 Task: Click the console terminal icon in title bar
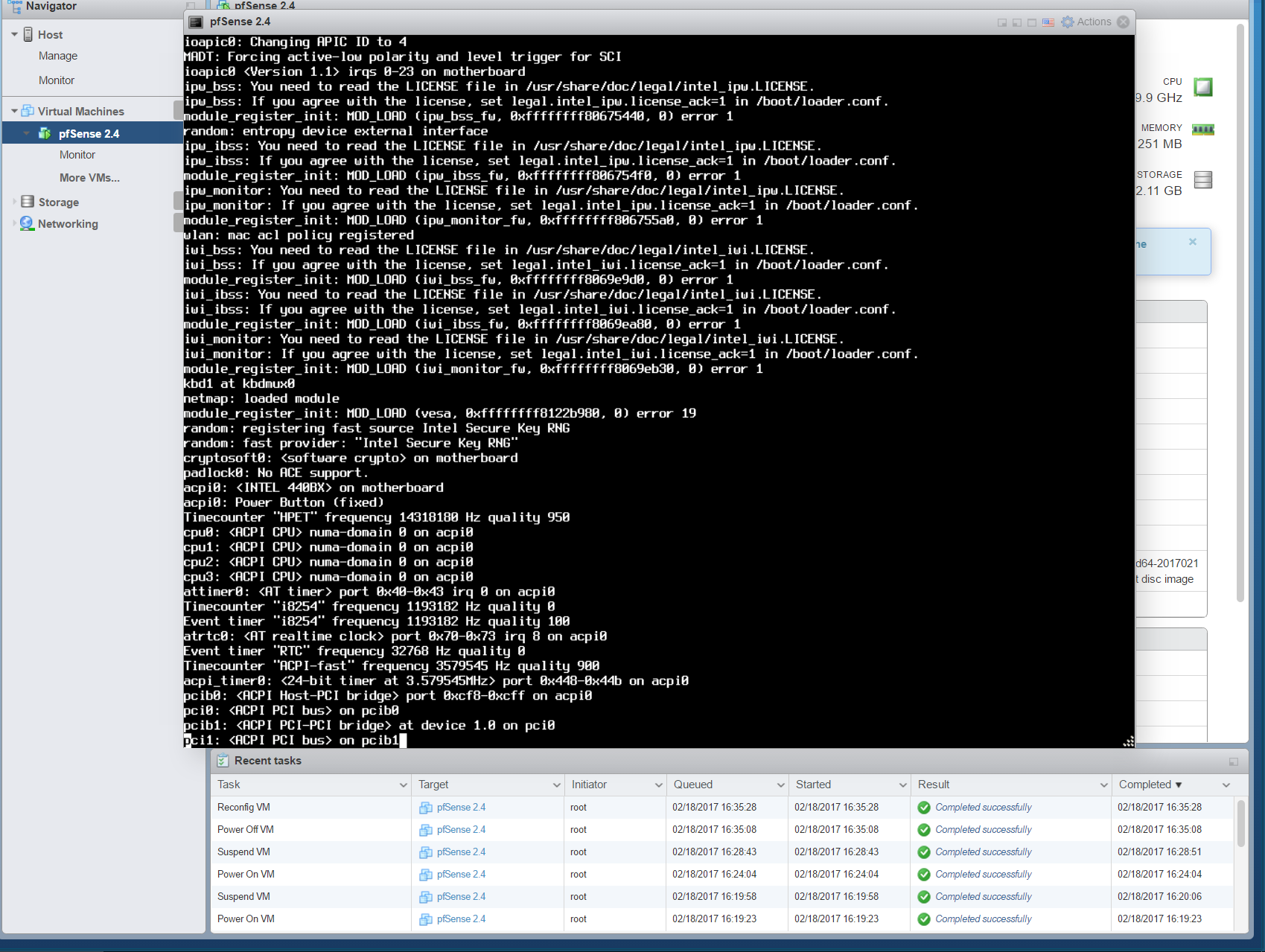[x=196, y=22]
